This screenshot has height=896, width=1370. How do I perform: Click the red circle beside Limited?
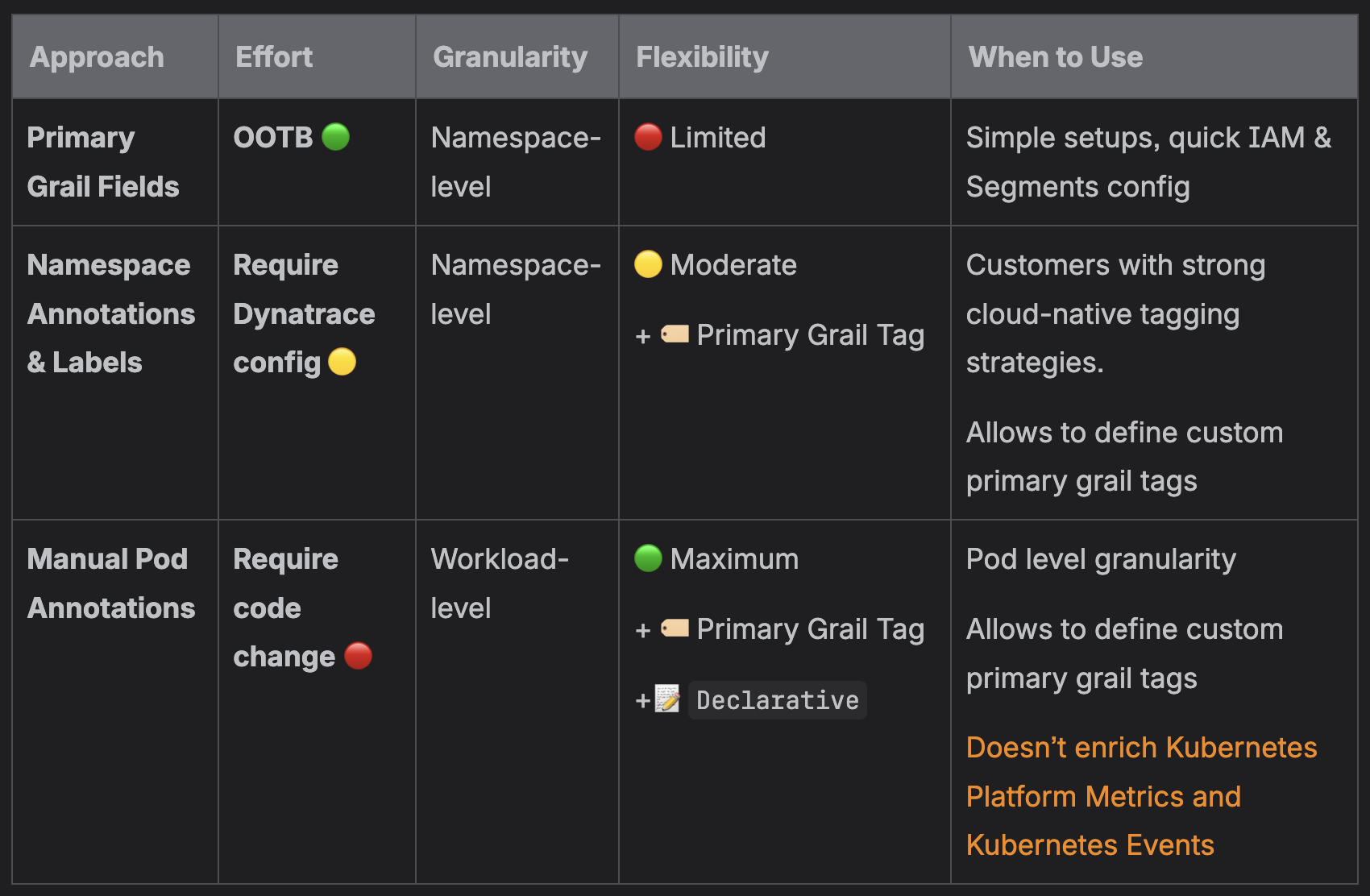(x=648, y=137)
